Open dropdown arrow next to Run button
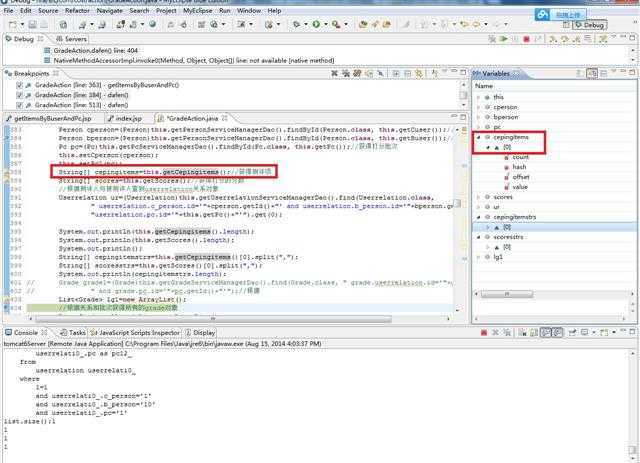 326,25
